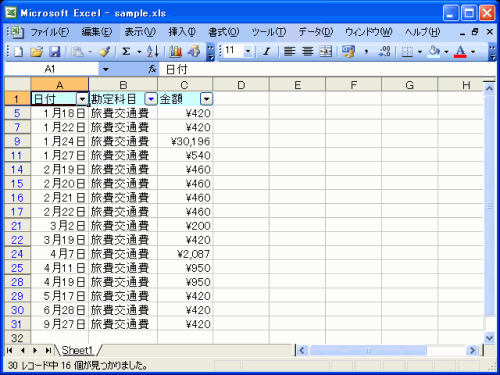Click the Format Painter brush icon
The image size is (500, 375).
(x=104, y=51)
